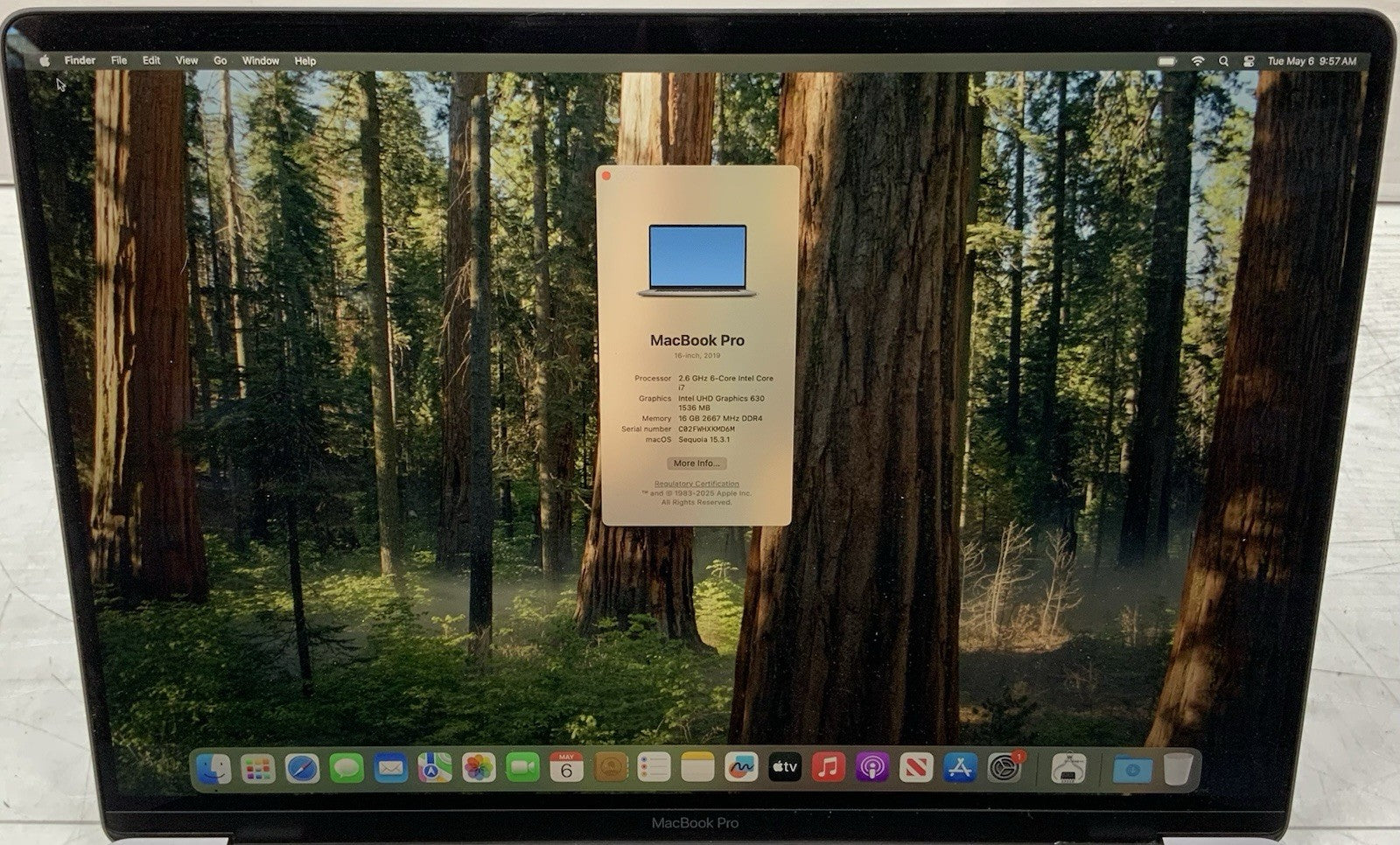Open the Edit menu

(151, 60)
